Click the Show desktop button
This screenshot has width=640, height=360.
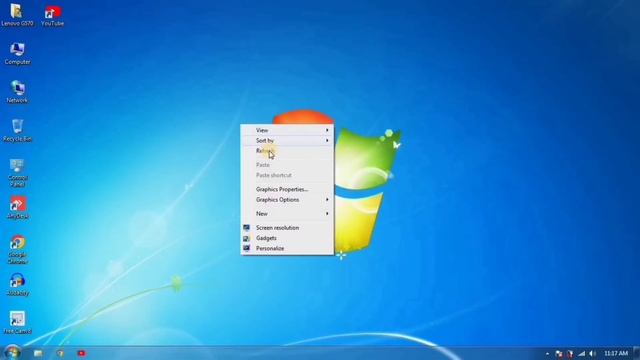(636, 353)
